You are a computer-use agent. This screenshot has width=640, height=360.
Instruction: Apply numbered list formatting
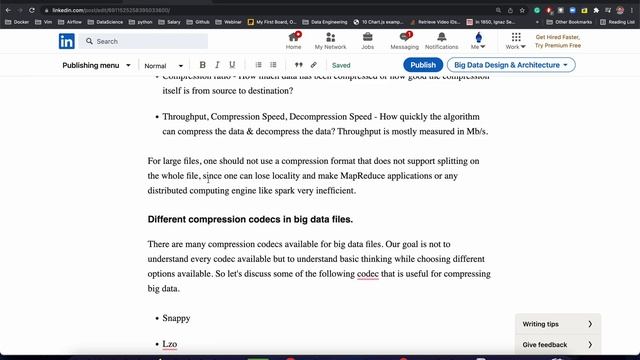[258, 65]
